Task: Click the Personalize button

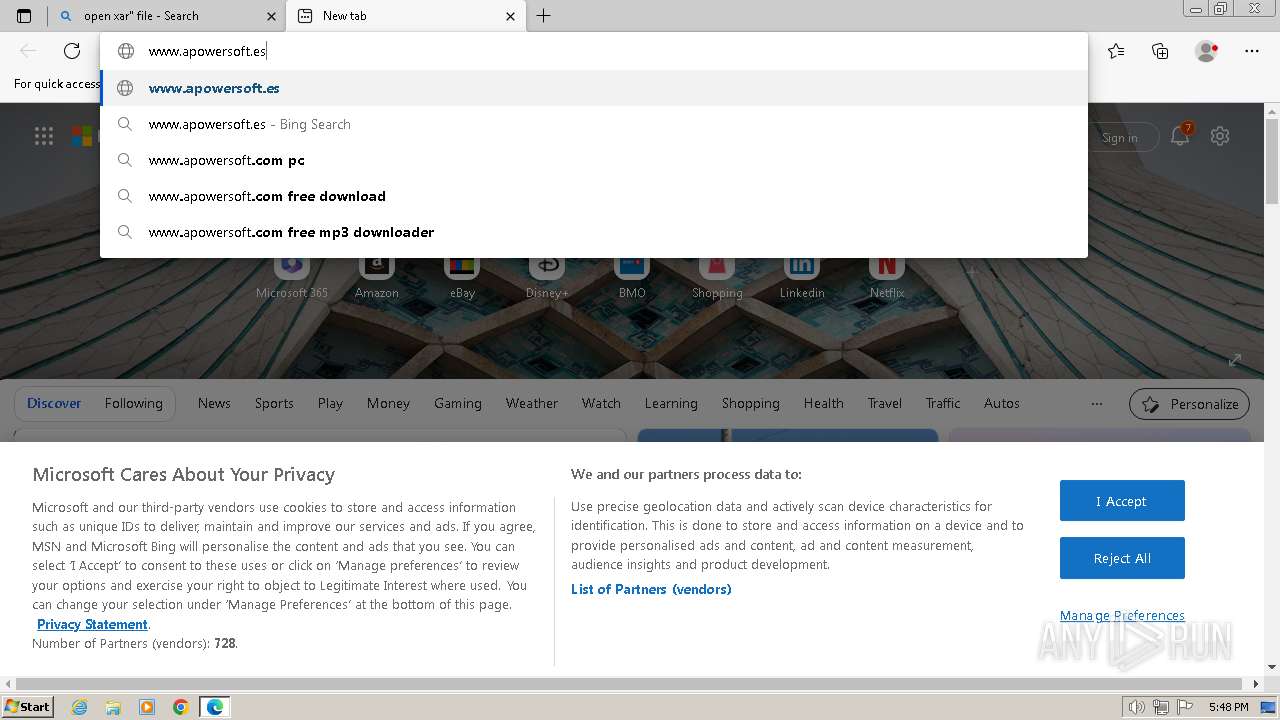Action: (x=1190, y=404)
